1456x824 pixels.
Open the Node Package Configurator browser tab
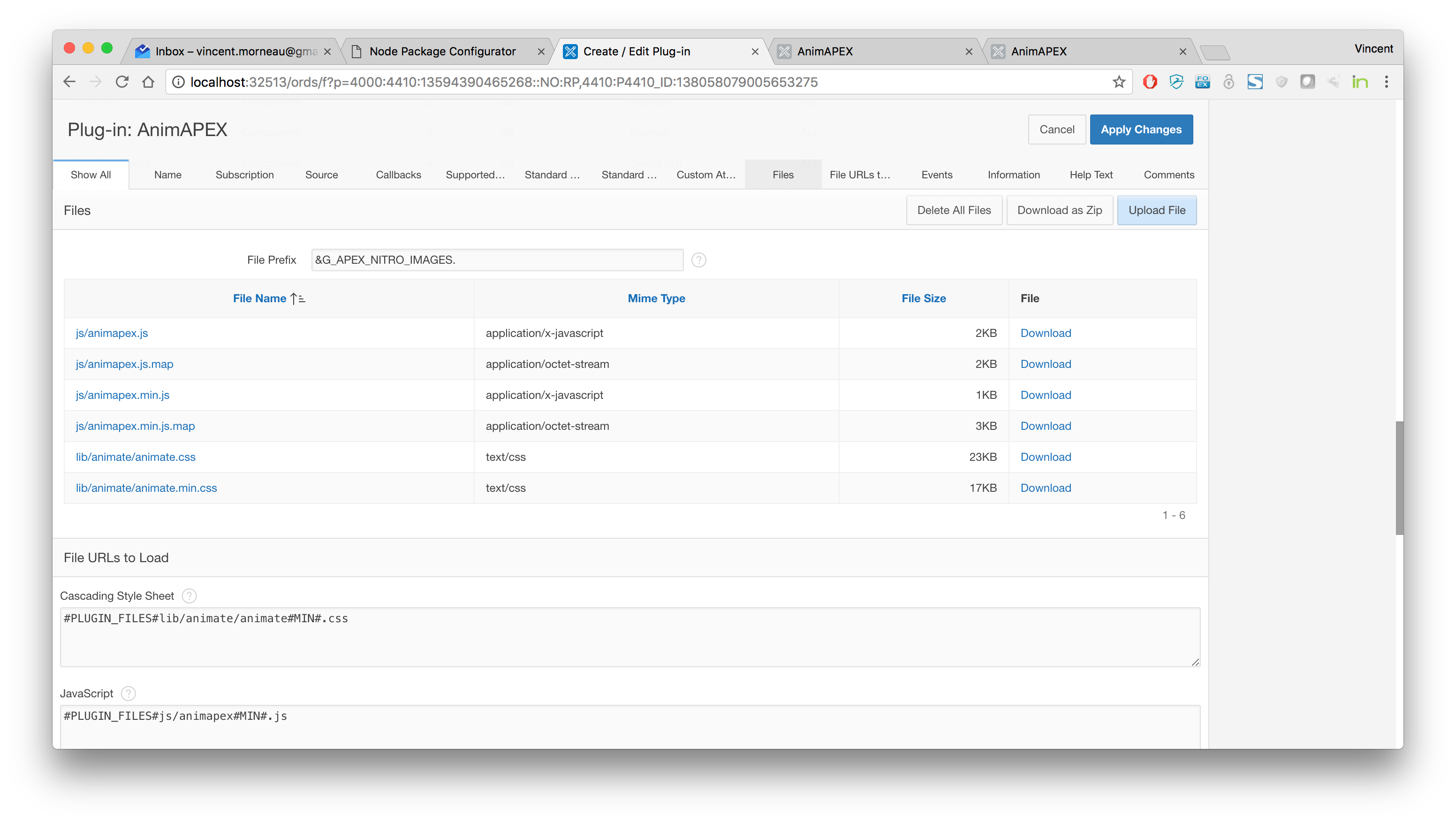coord(442,52)
